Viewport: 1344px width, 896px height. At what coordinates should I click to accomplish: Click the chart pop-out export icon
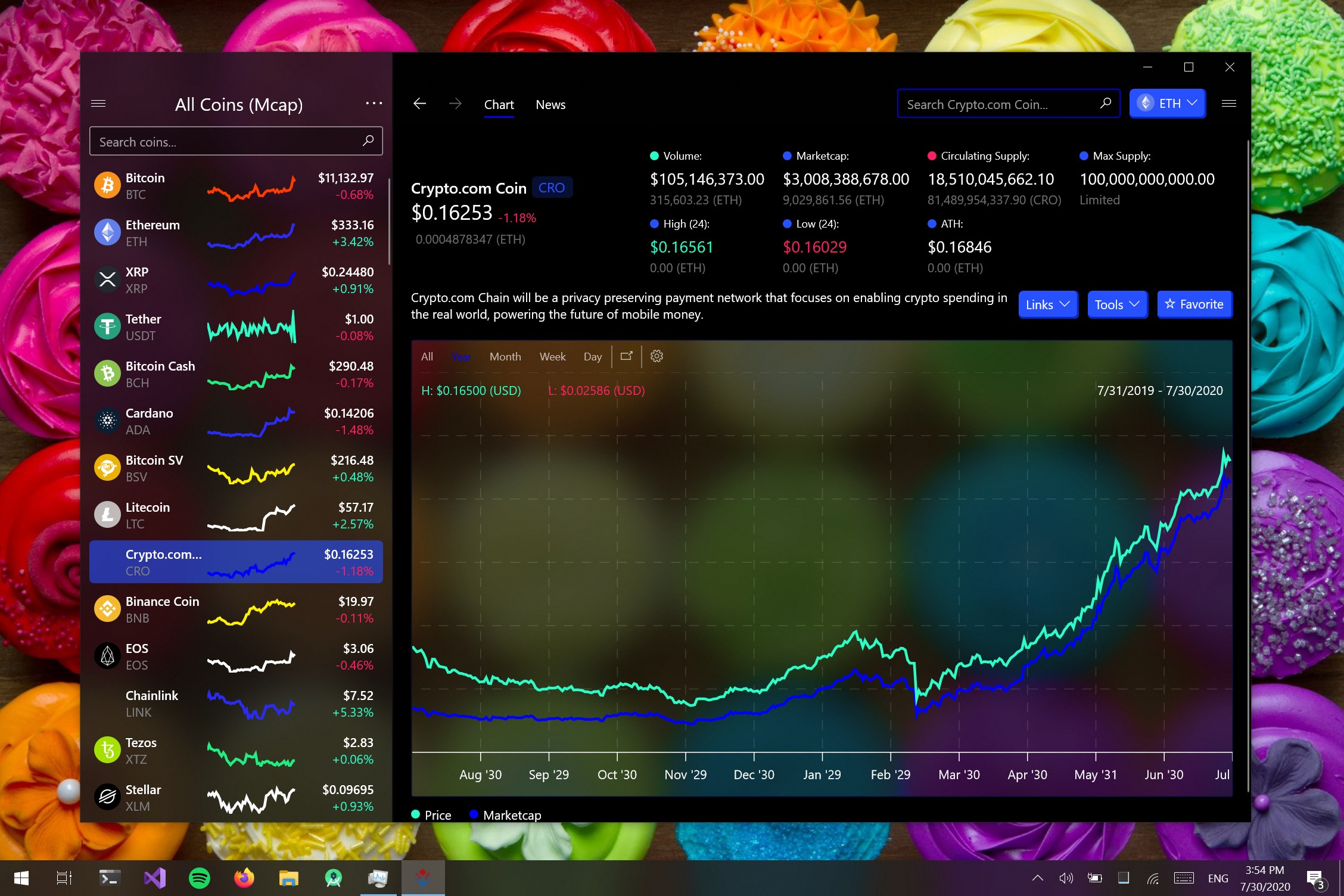[x=626, y=356]
